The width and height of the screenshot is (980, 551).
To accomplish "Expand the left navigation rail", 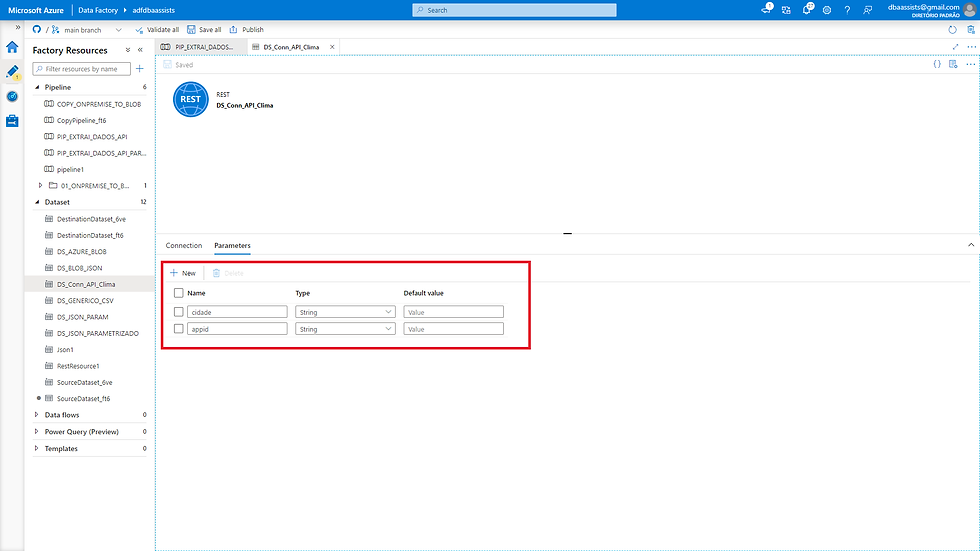I will tap(18, 27).
